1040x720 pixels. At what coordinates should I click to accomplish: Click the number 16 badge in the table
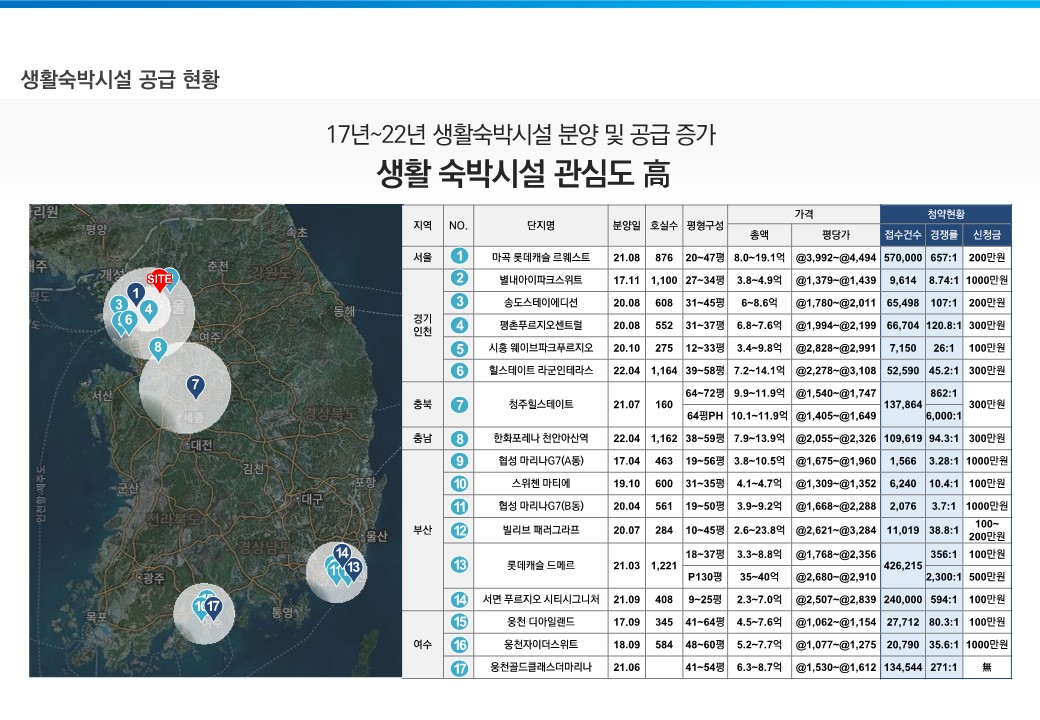[460, 645]
